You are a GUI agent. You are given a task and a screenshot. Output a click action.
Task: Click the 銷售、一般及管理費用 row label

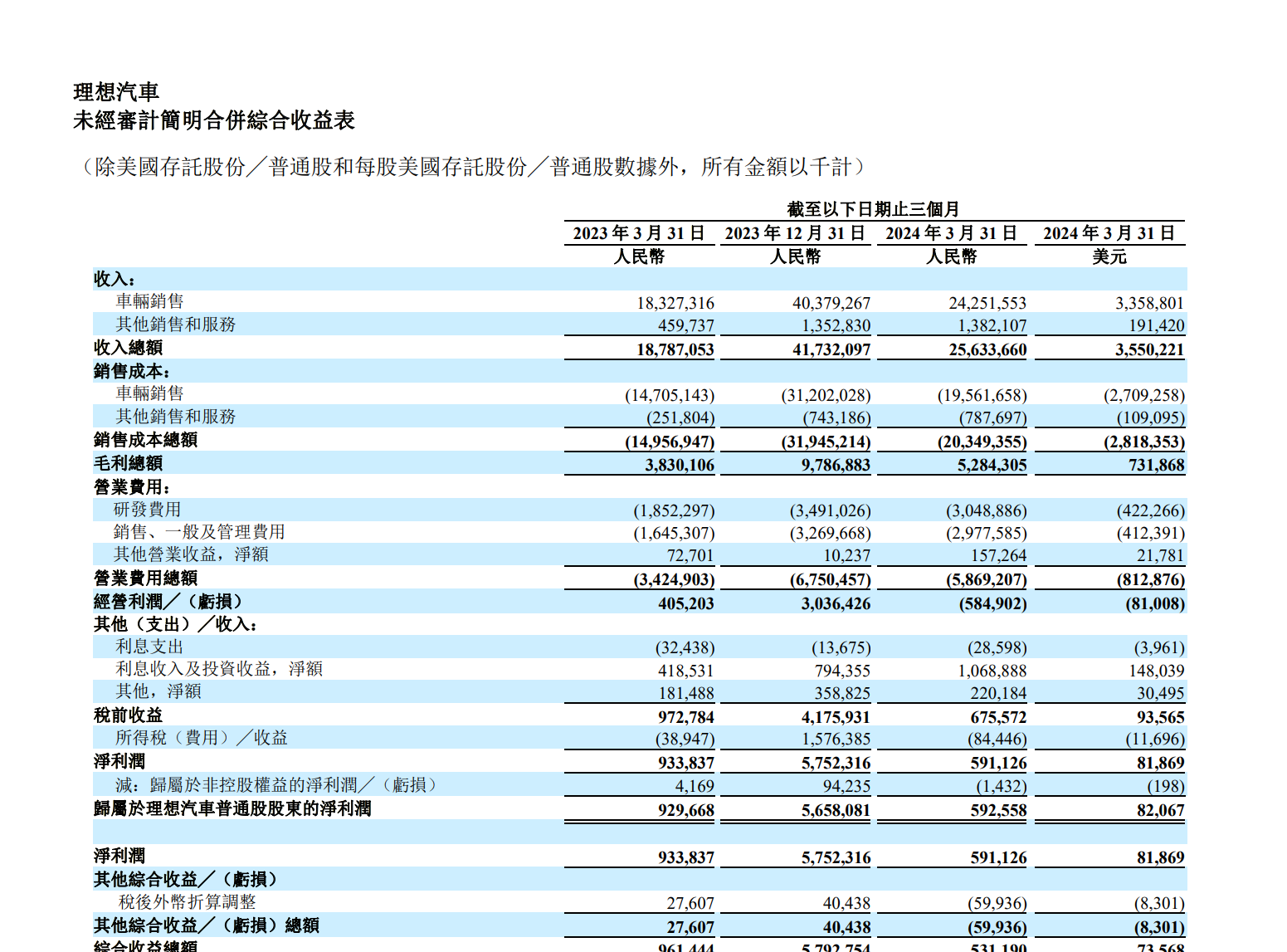tap(199, 531)
